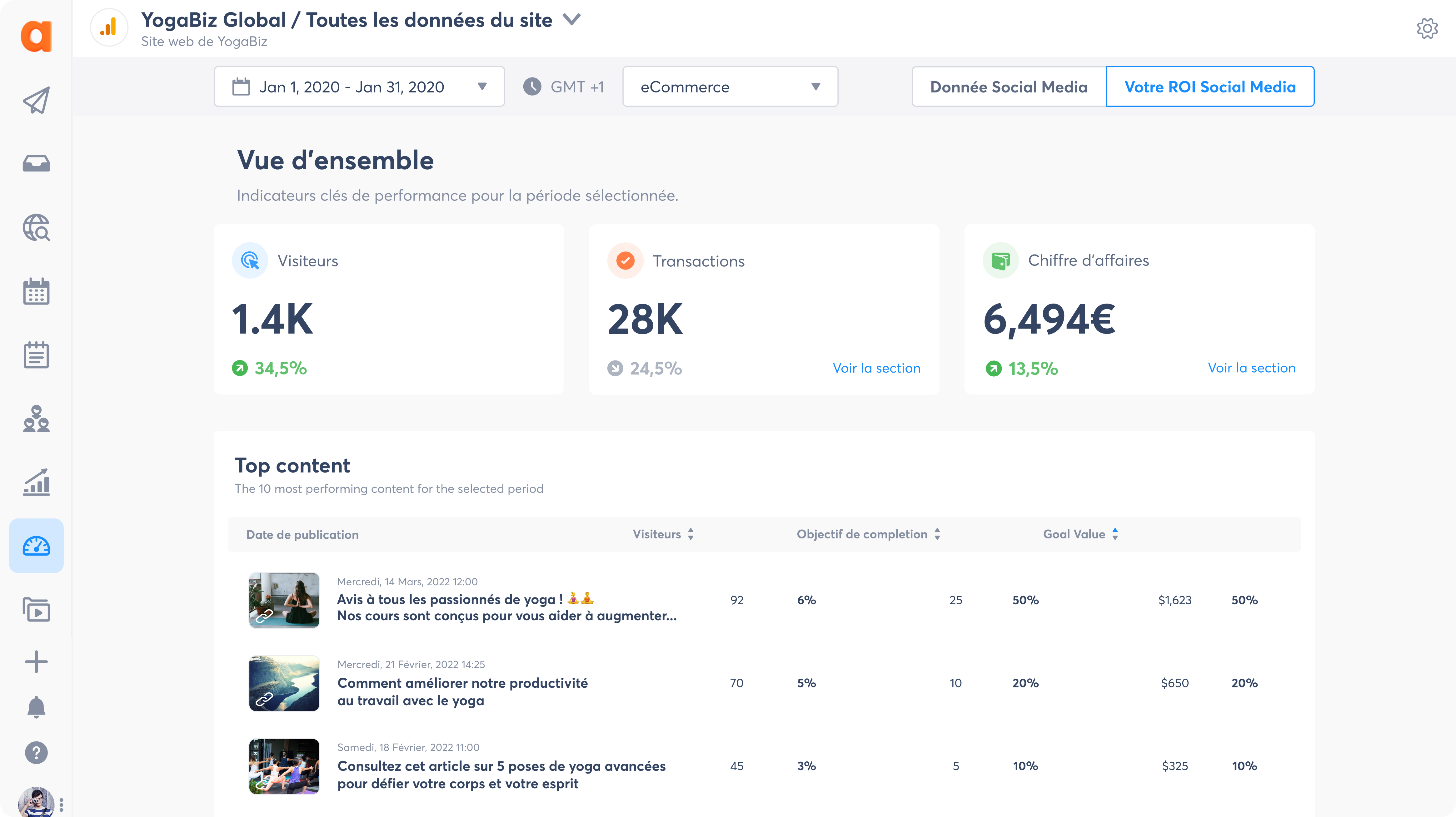Select Votre ROI Social Media tab
The image size is (1456, 817).
(1209, 87)
